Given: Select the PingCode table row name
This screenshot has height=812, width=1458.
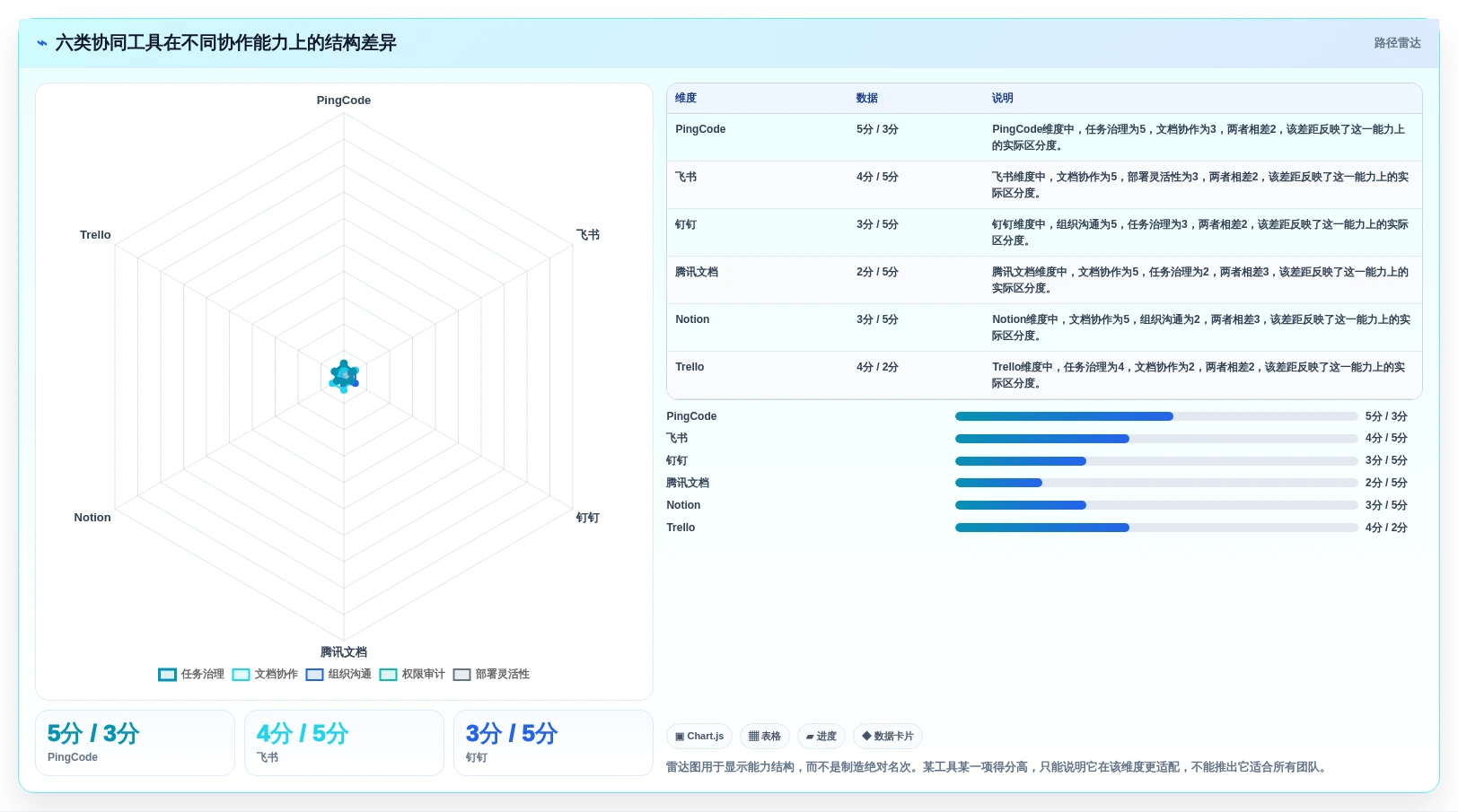Looking at the screenshot, I should click(700, 129).
